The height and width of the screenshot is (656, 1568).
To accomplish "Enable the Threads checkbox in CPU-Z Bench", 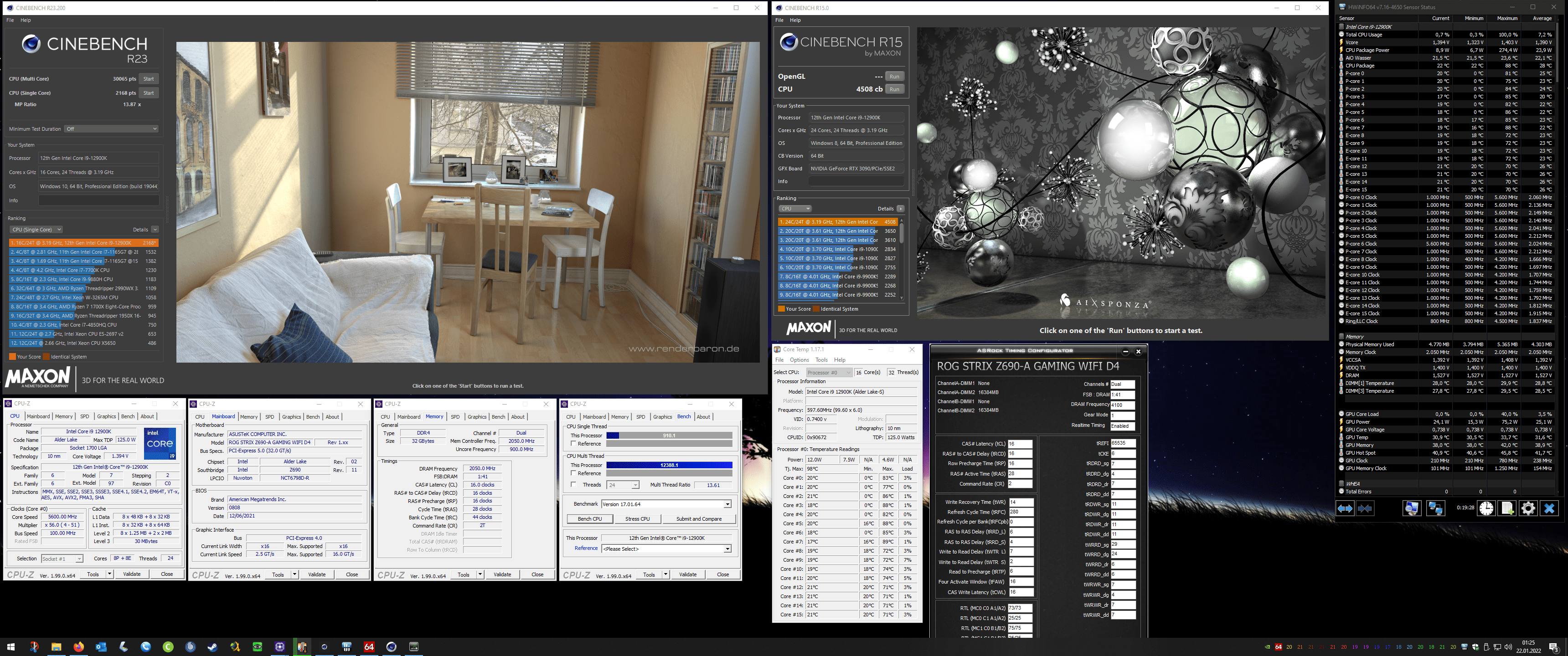I will coord(573,484).
